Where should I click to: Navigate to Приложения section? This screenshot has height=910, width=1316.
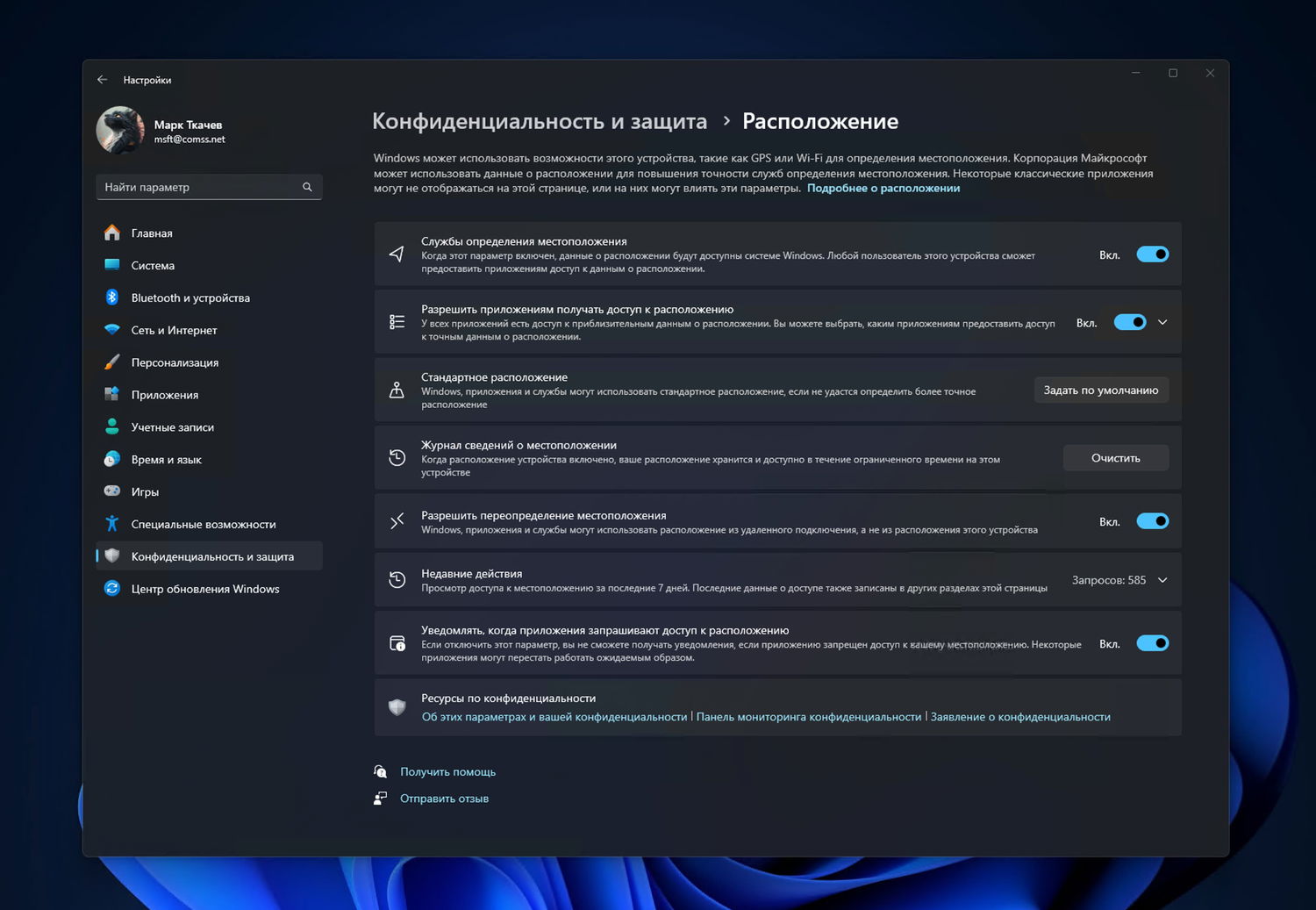click(209, 395)
